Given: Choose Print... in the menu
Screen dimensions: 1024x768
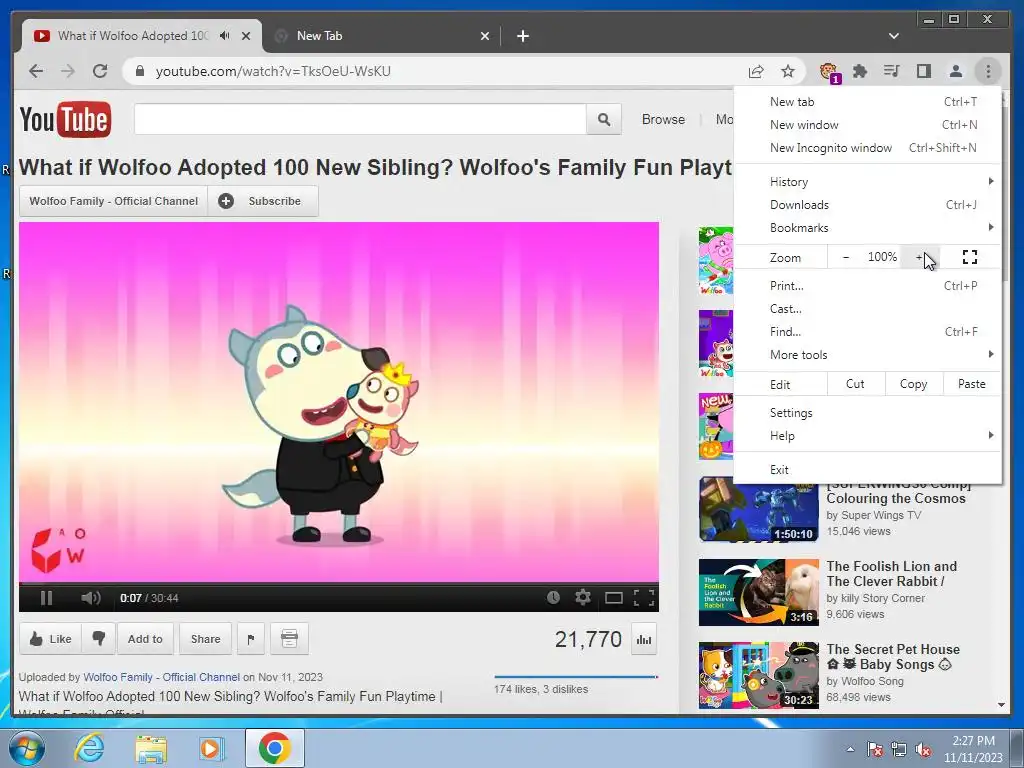Looking at the screenshot, I should coord(867,285).
